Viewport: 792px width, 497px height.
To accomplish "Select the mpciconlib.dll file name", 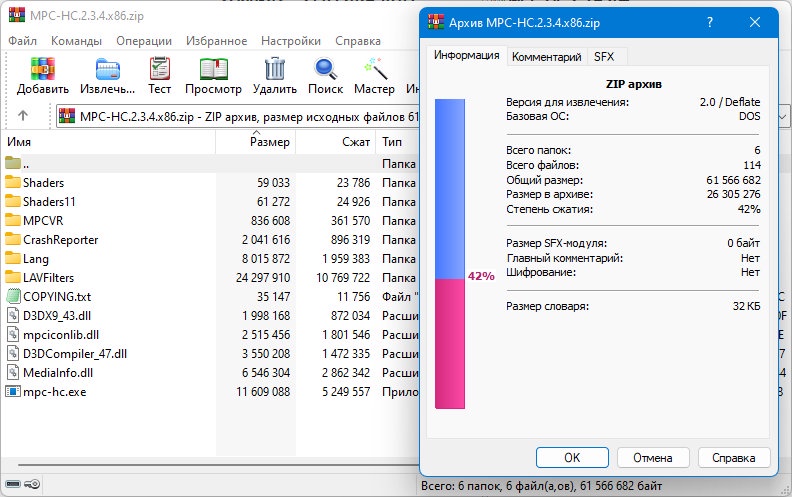I will 61,334.
